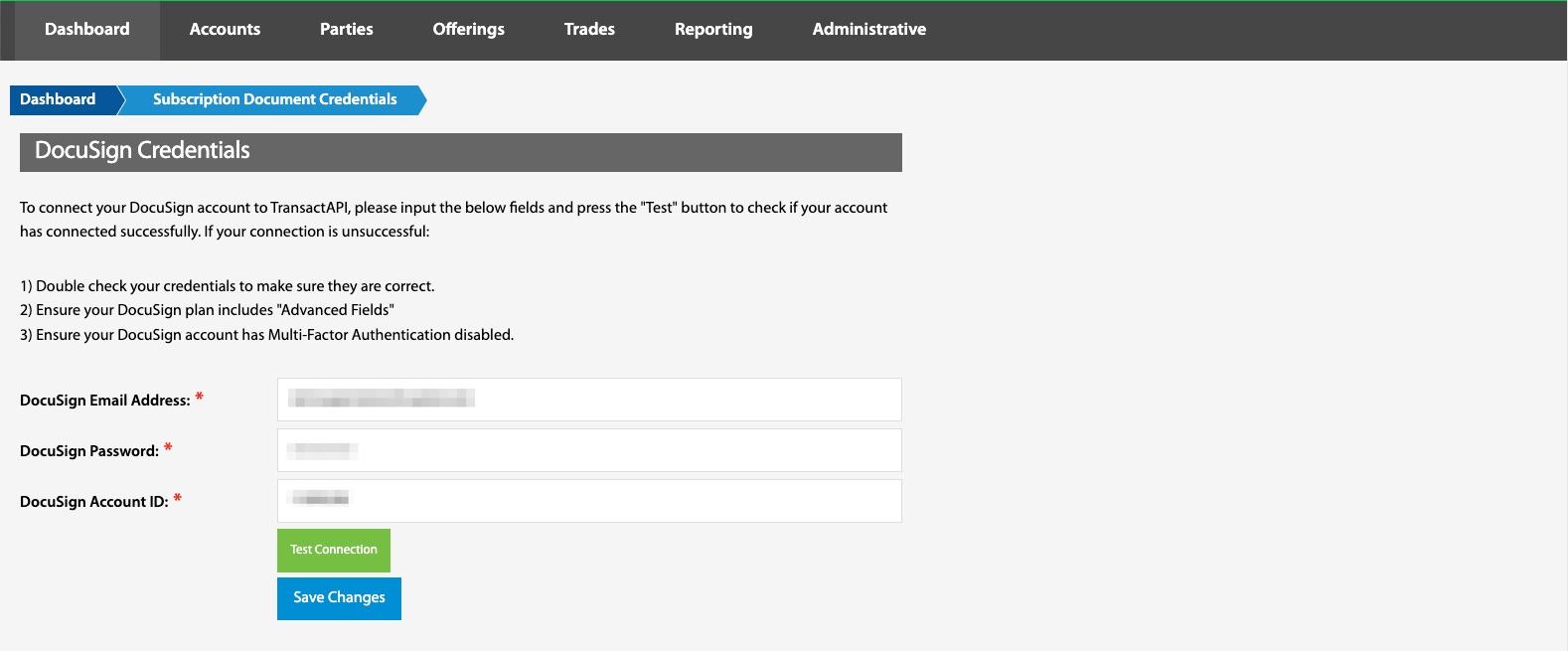Focus the DocuSign Account ID field

pos(589,501)
